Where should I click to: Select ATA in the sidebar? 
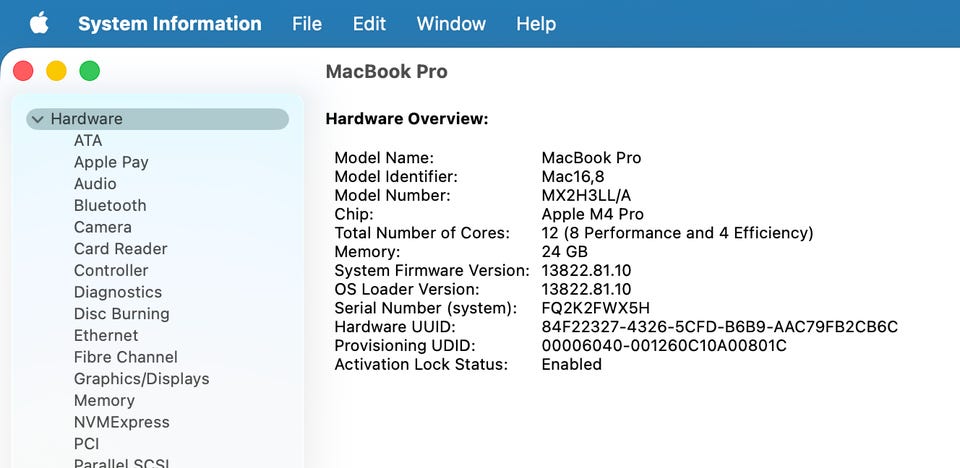pos(88,141)
